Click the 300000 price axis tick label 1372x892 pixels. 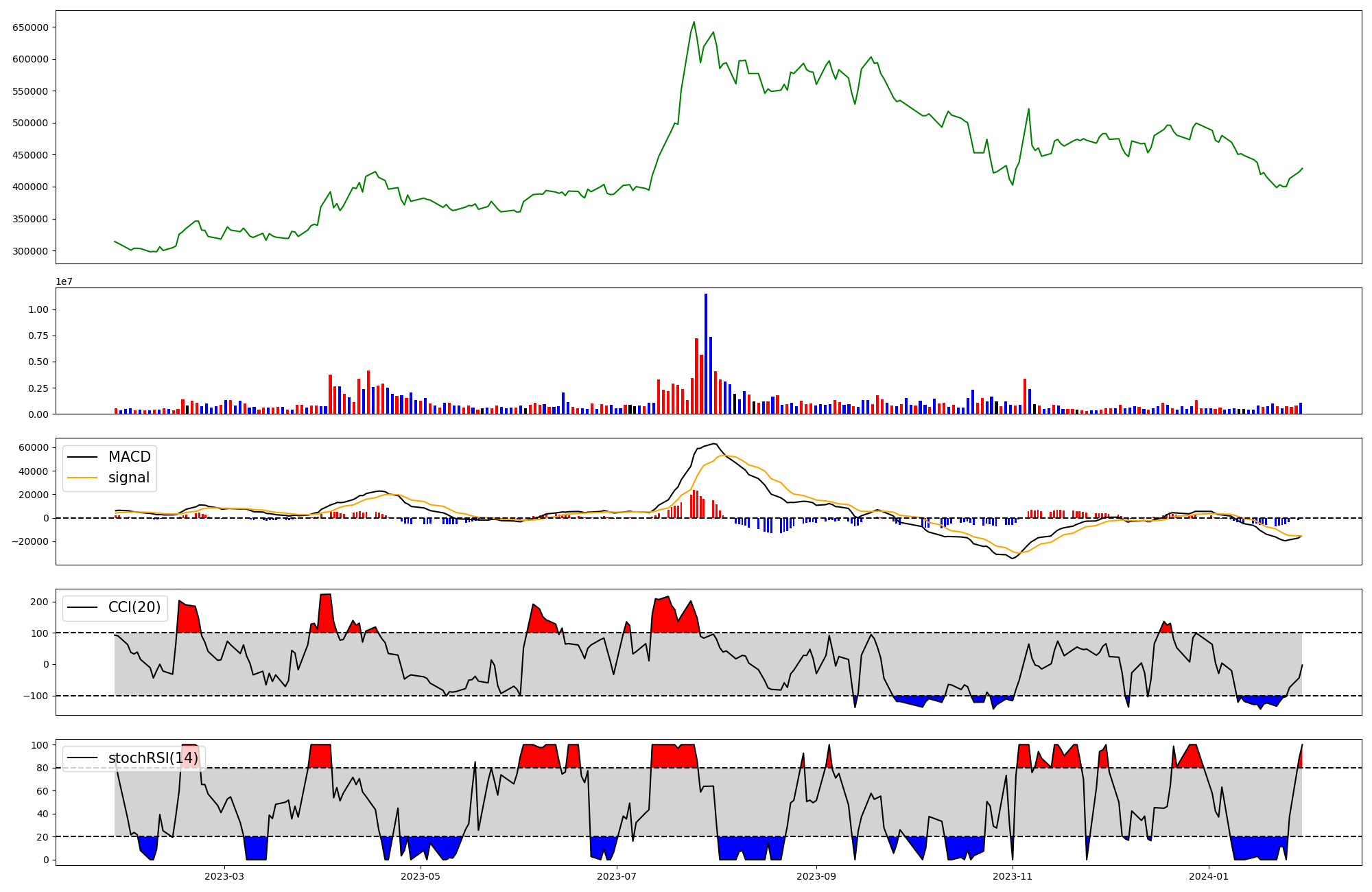pos(30,251)
